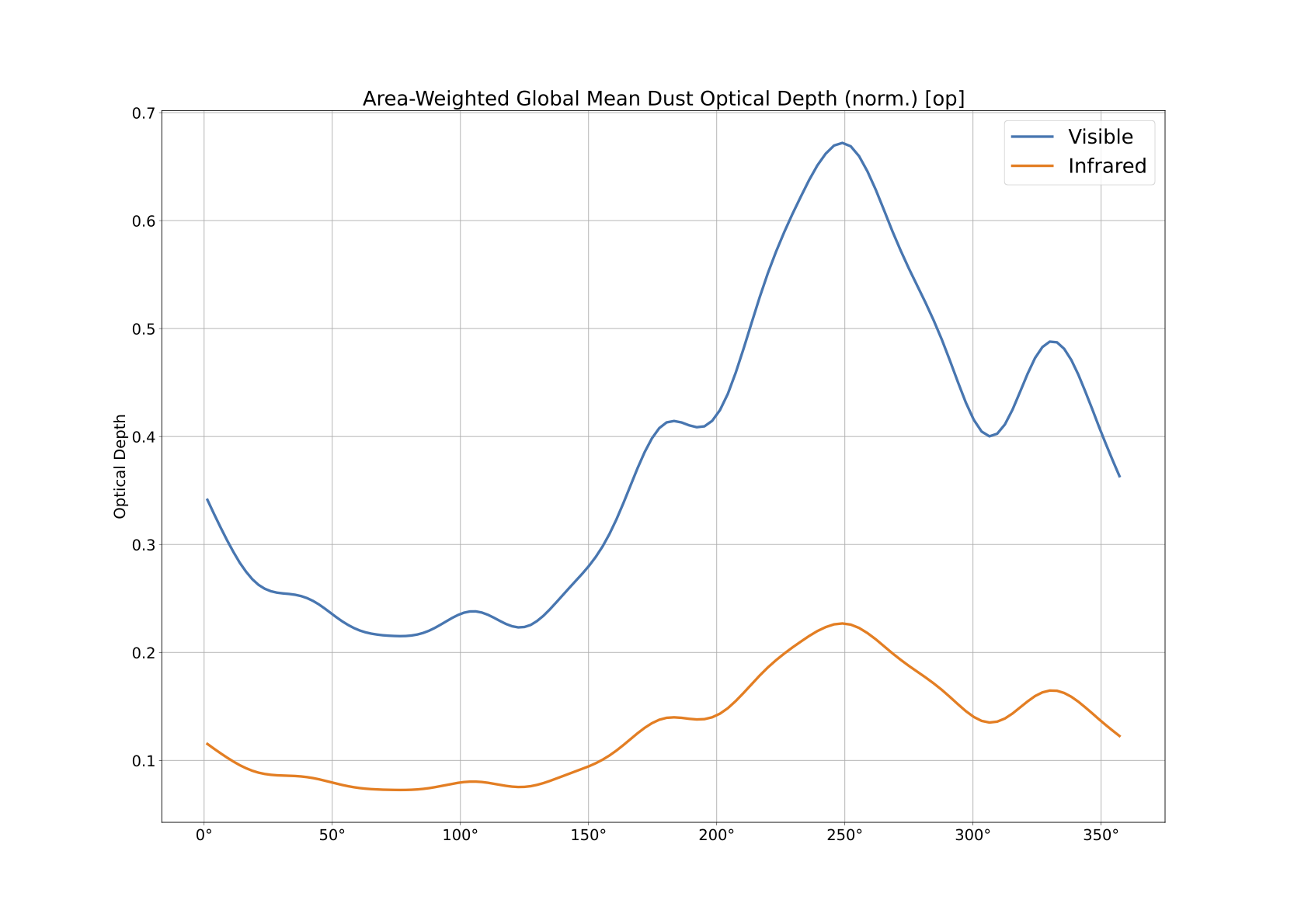
Task: Click the 250° x-axis tick label
Action: tap(845, 836)
